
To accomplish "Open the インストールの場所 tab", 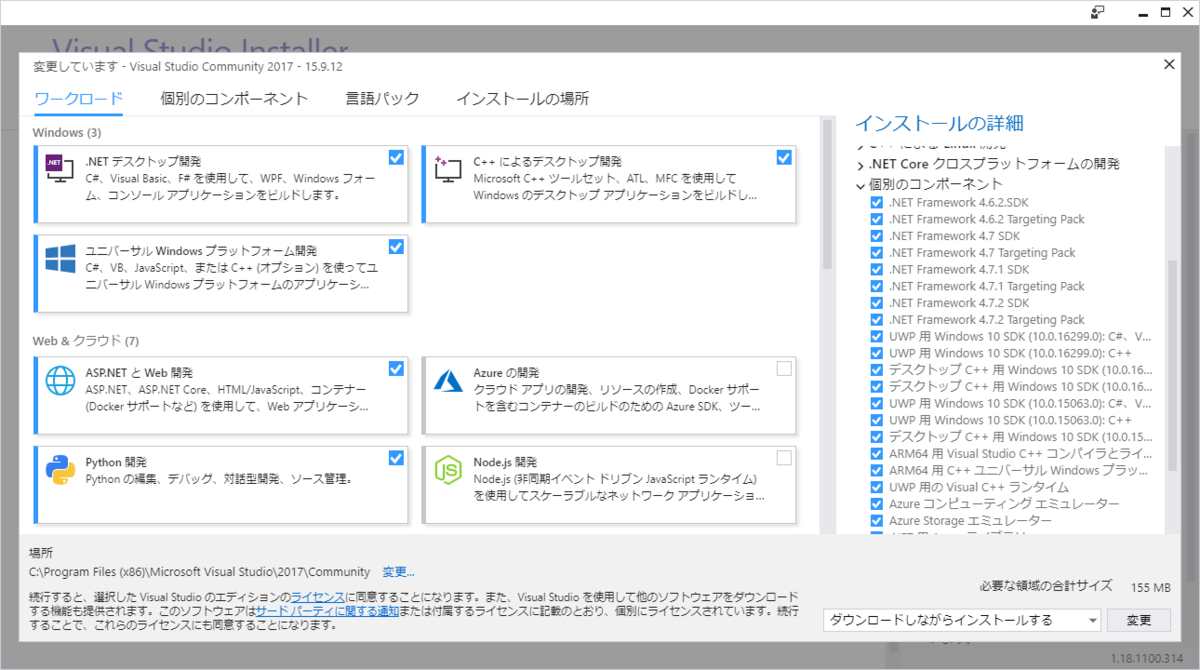I will point(522,98).
